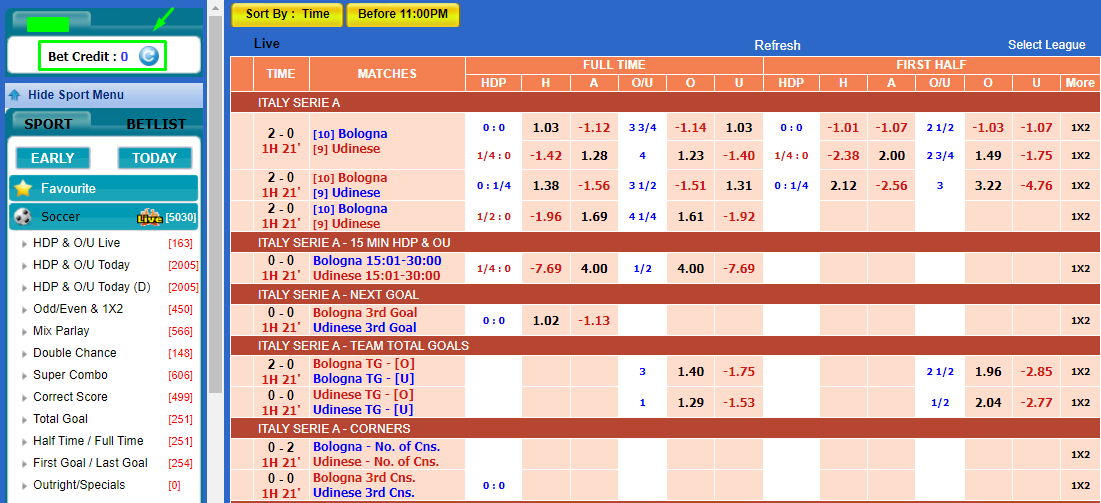Open Outright/Specials menu item
Screen dimensions: 1101x503
pyautogui.click(x=79, y=485)
